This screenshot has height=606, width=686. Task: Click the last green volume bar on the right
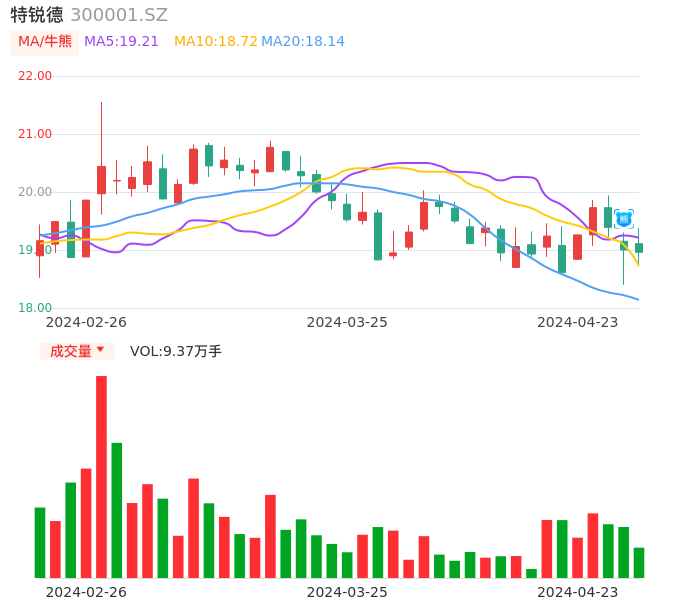[x=639, y=562]
